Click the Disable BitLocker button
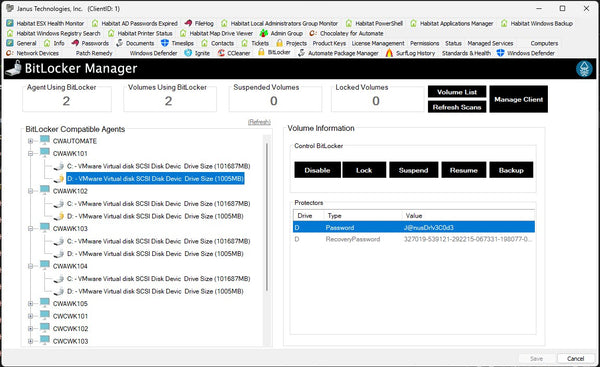 tap(317, 170)
